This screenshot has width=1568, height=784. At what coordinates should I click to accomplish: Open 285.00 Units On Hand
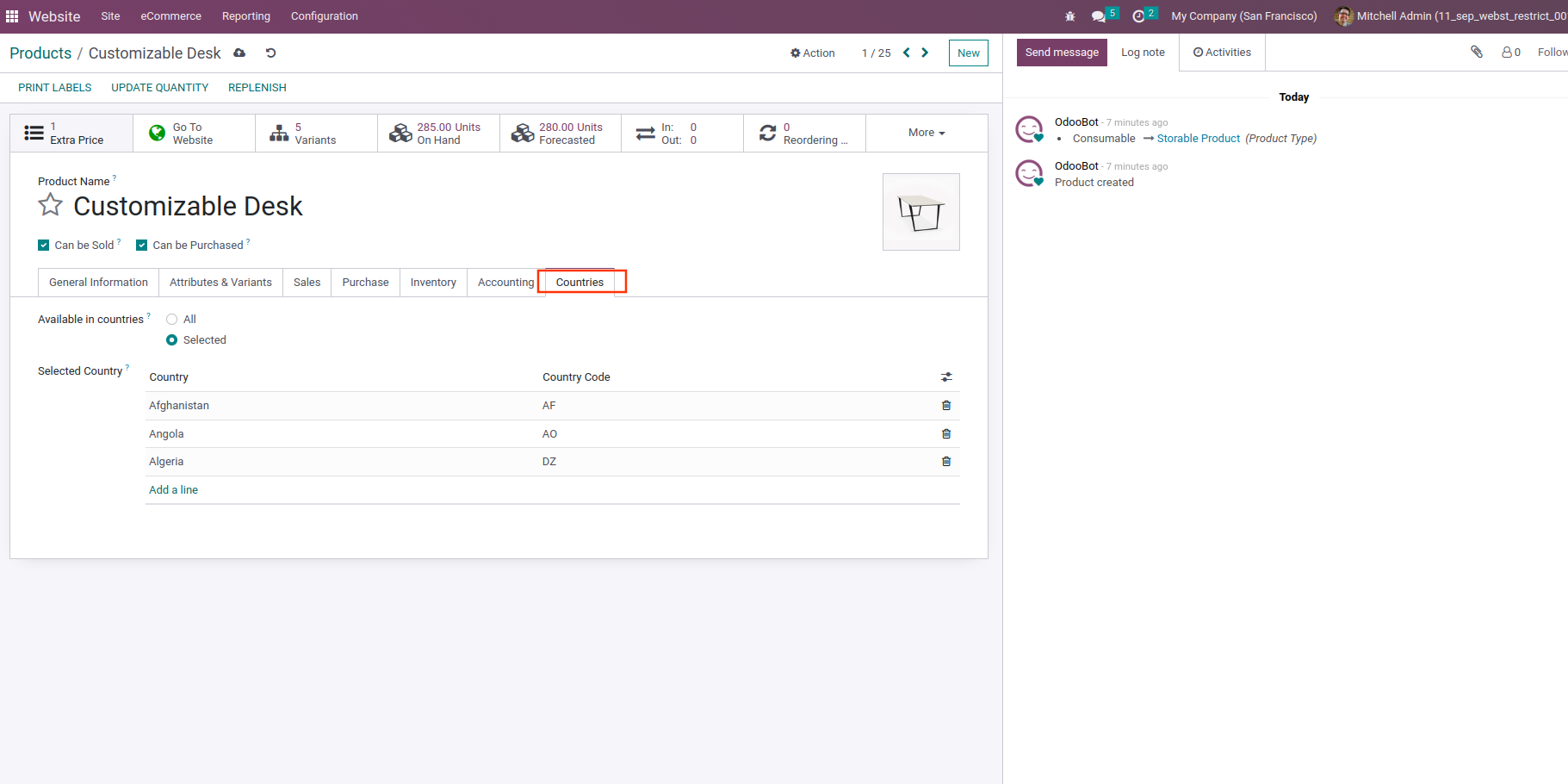click(x=438, y=134)
